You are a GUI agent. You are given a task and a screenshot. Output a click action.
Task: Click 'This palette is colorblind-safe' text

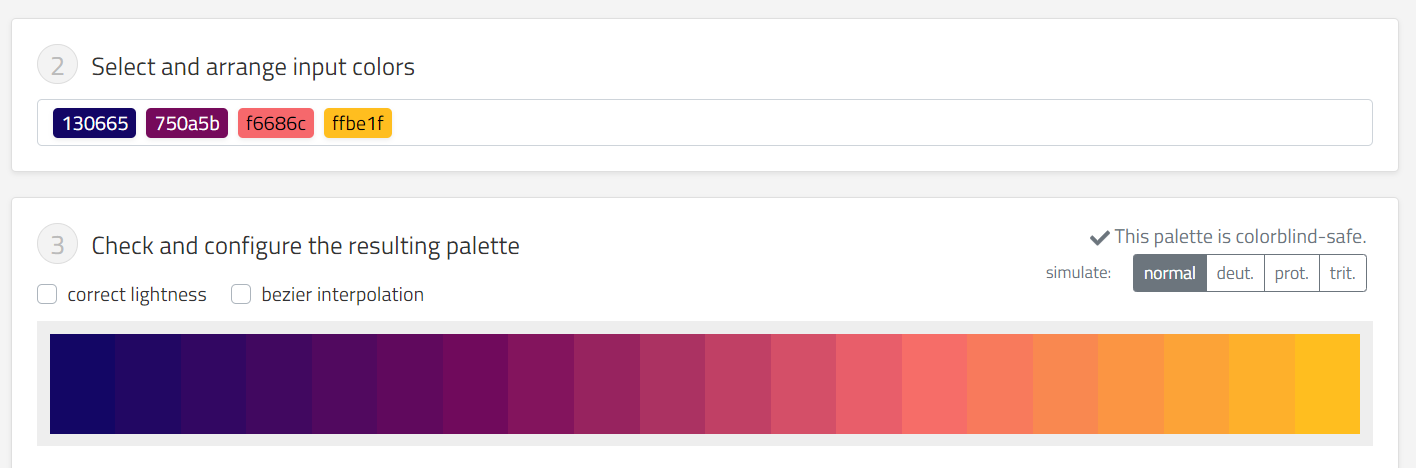pyautogui.click(x=1240, y=237)
